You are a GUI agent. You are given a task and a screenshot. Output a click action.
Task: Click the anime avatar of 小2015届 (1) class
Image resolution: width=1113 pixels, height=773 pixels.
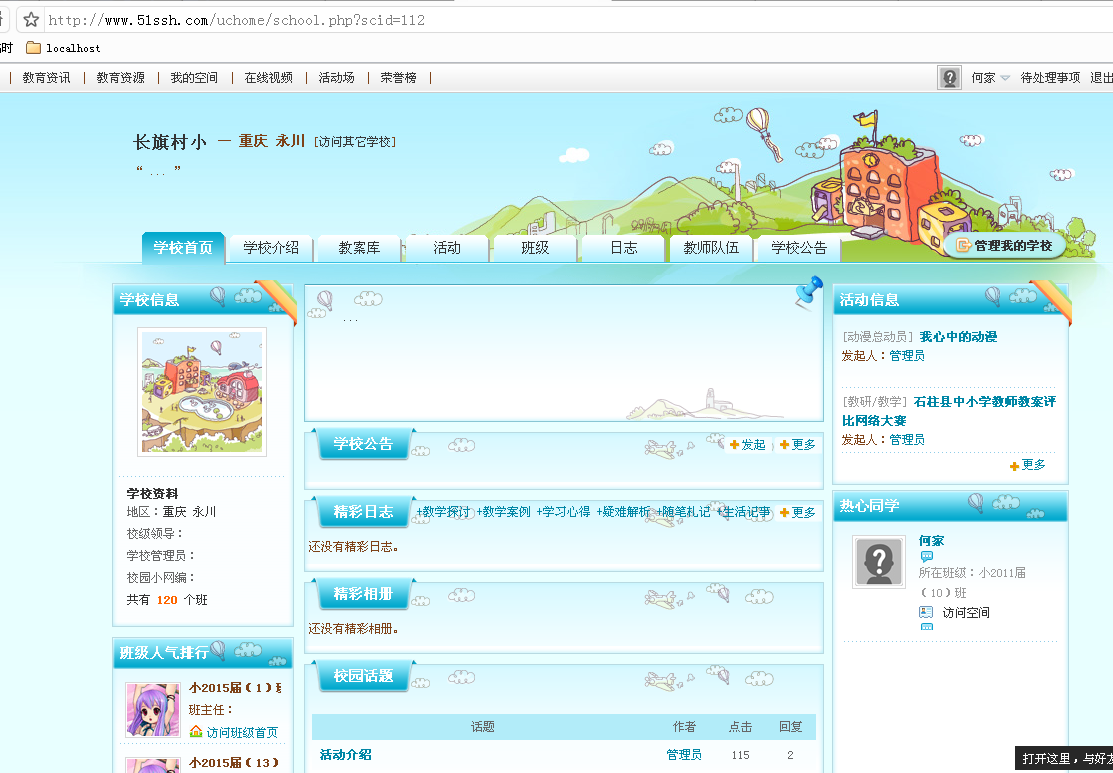click(153, 710)
